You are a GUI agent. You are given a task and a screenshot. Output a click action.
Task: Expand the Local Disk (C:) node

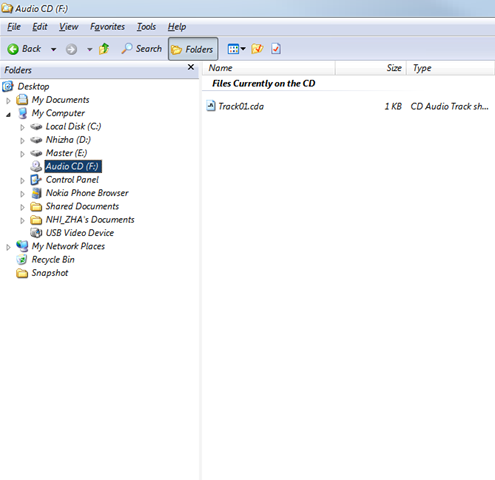click(22, 127)
